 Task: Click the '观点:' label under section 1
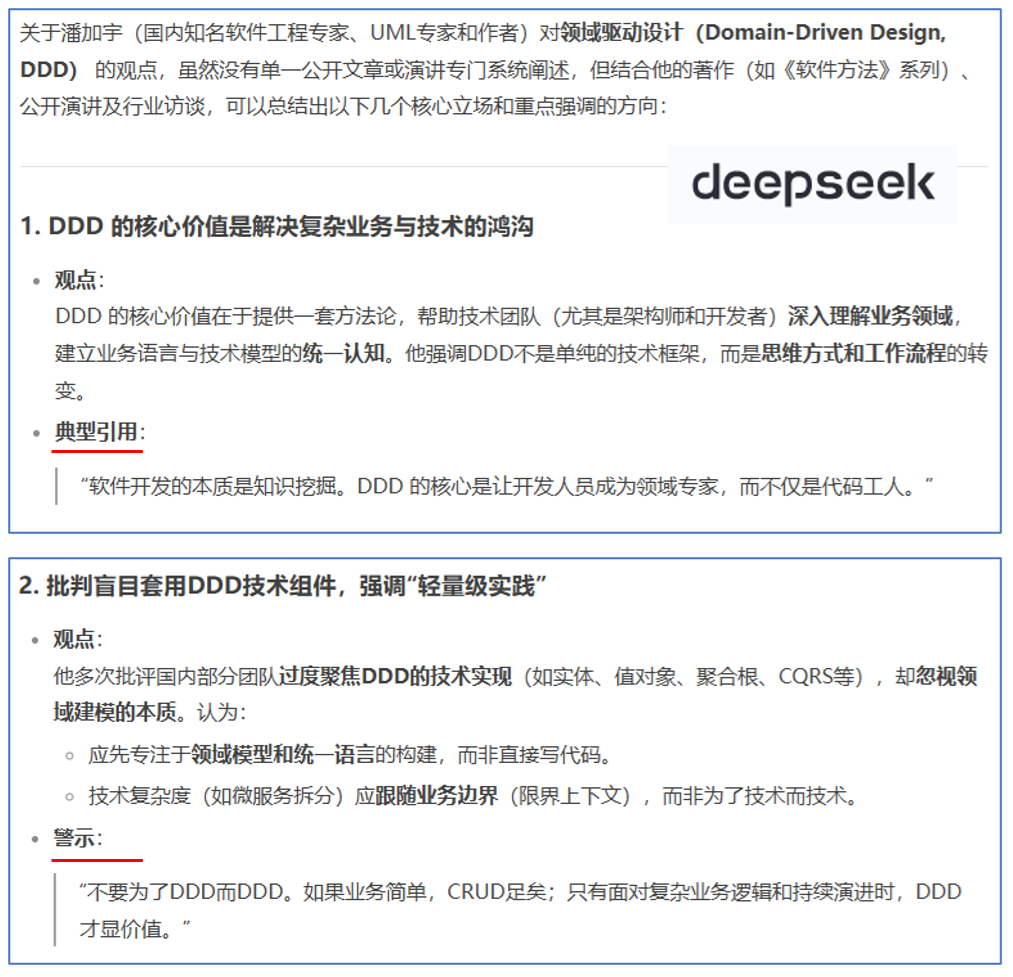pyautogui.click(x=79, y=280)
